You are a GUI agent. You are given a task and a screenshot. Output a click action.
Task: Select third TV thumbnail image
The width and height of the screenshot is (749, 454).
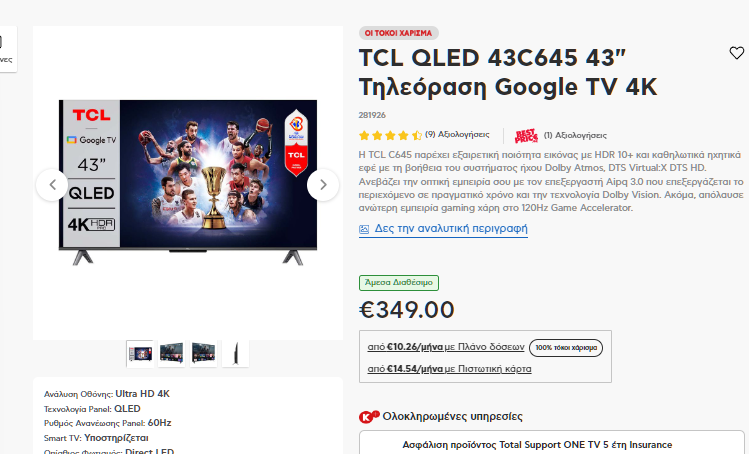click(x=203, y=354)
